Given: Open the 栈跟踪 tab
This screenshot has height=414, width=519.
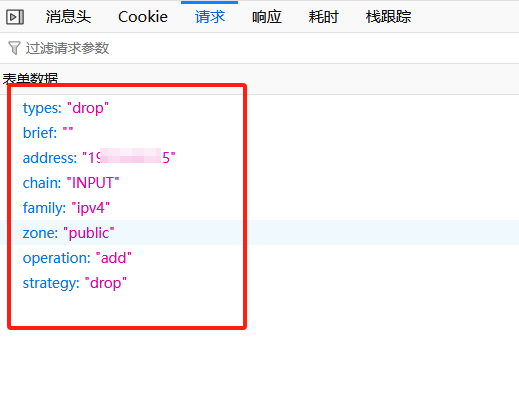Looking at the screenshot, I should click(x=388, y=17).
